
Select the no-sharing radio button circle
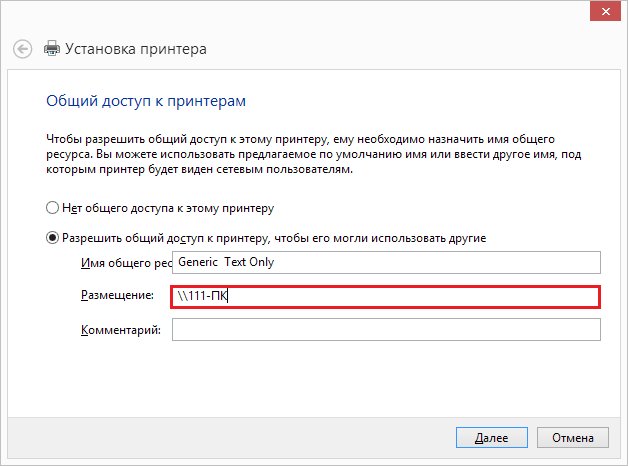coord(53,208)
